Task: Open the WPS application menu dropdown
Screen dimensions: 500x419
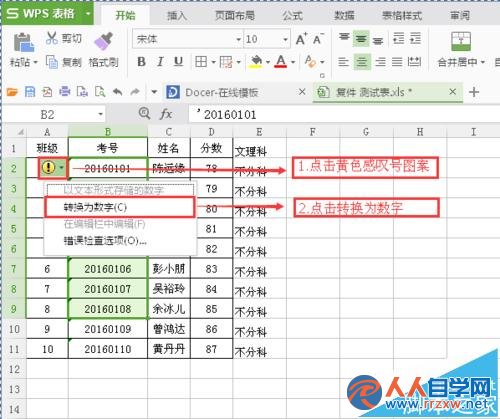Action: (x=88, y=14)
